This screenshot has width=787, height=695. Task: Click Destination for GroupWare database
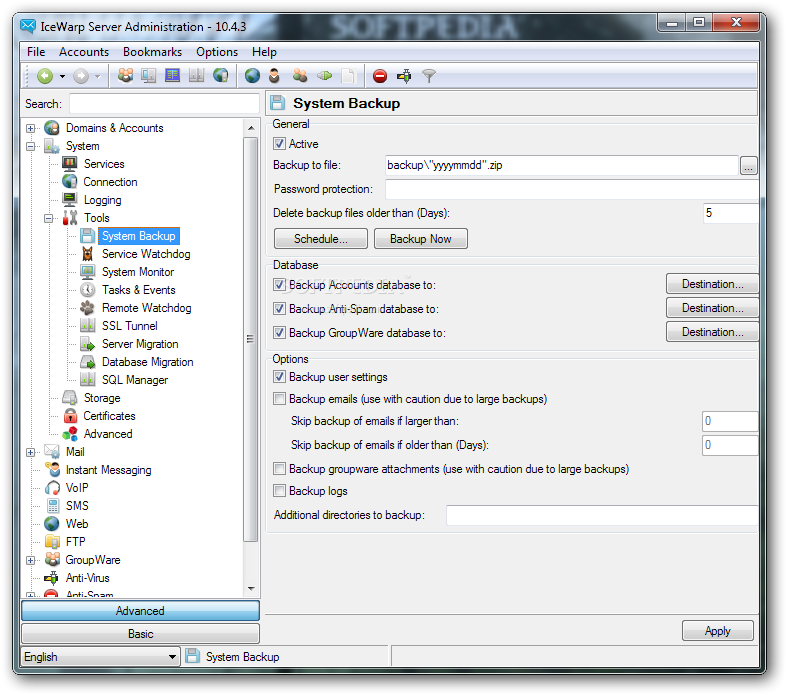pyautogui.click(x=712, y=332)
